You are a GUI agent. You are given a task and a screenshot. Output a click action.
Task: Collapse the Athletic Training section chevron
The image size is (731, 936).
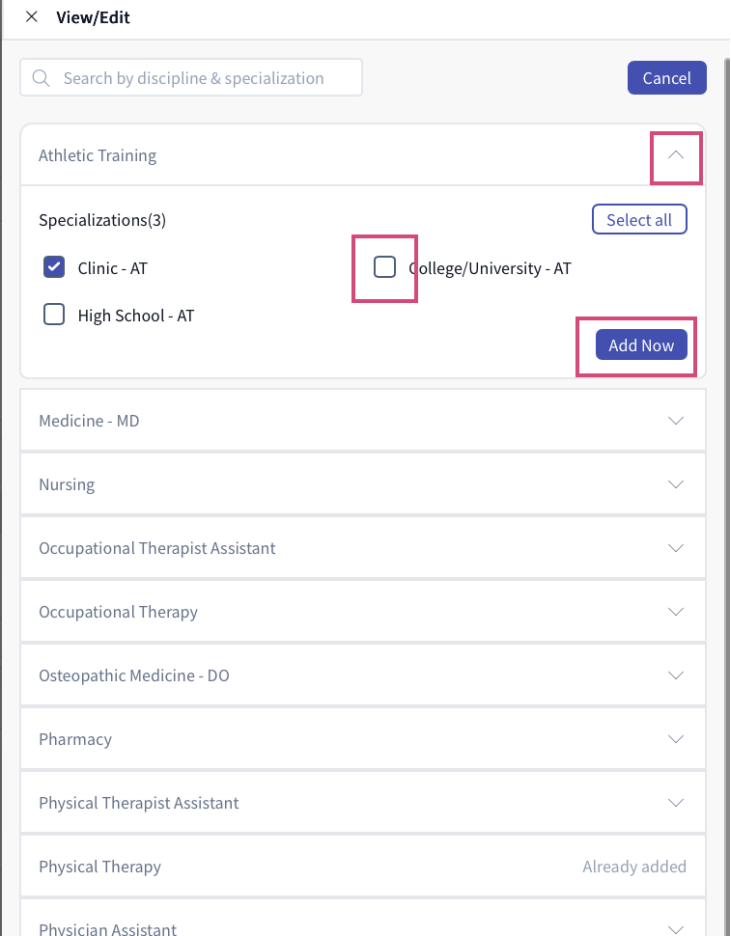[676, 155]
